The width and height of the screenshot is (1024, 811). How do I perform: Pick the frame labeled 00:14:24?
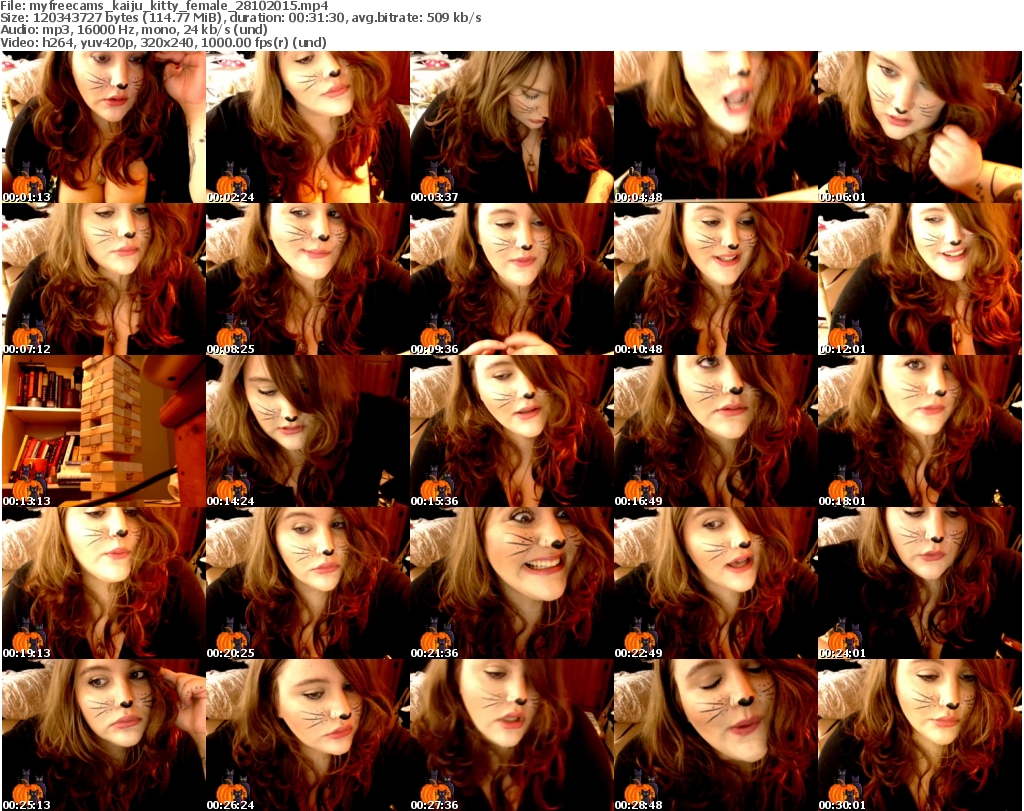(x=308, y=432)
